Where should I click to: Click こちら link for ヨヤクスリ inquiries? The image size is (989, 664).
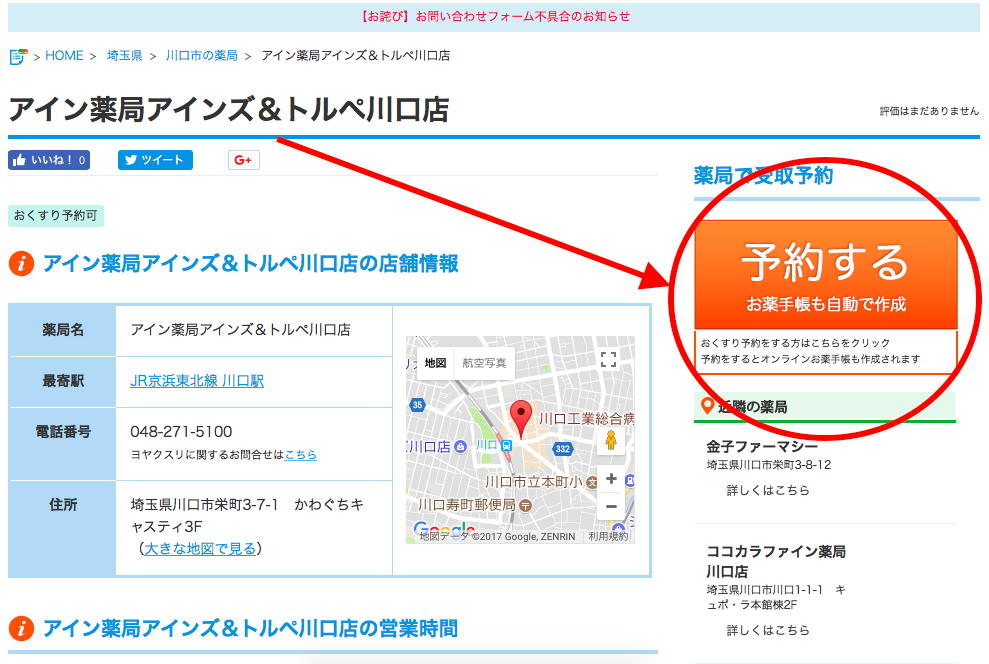tap(300, 455)
